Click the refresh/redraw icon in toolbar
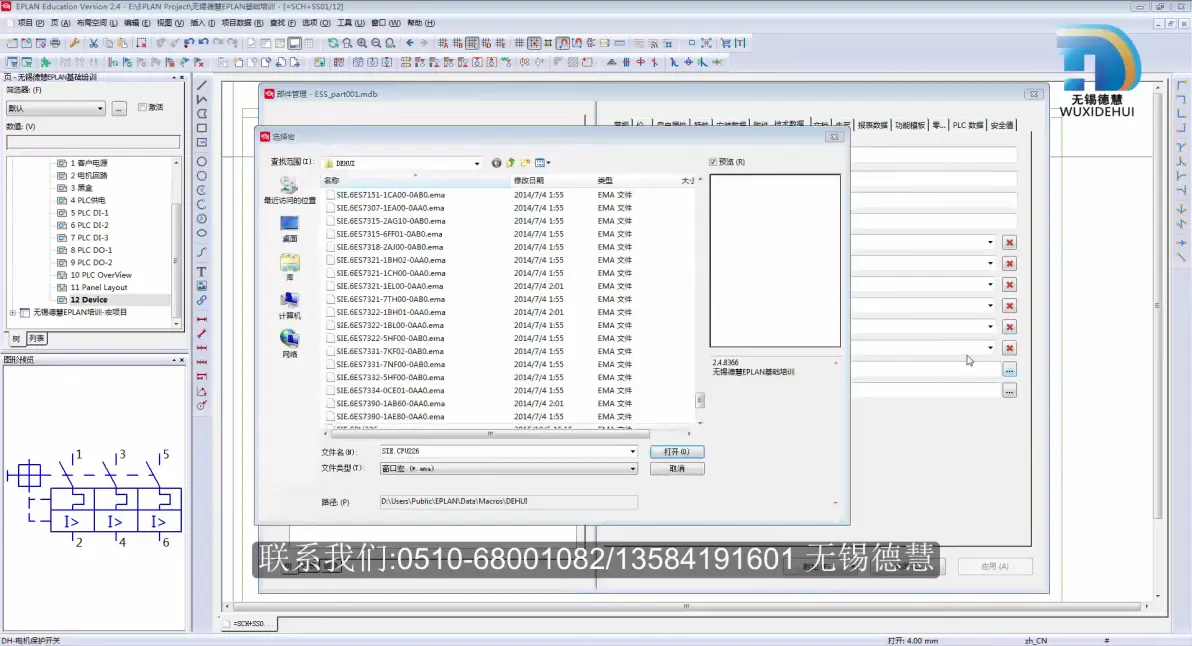The height and width of the screenshot is (646, 1192). 333,43
